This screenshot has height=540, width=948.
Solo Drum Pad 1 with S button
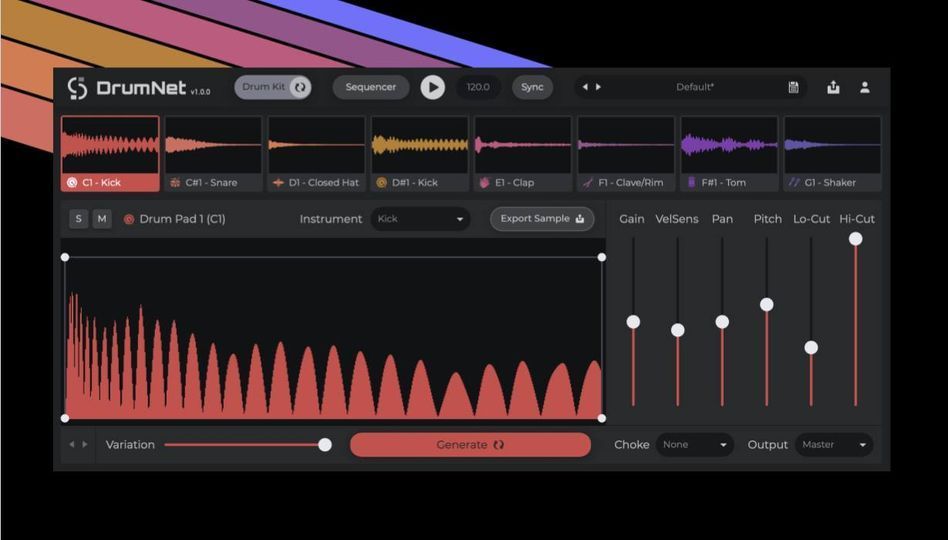(79, 219)
